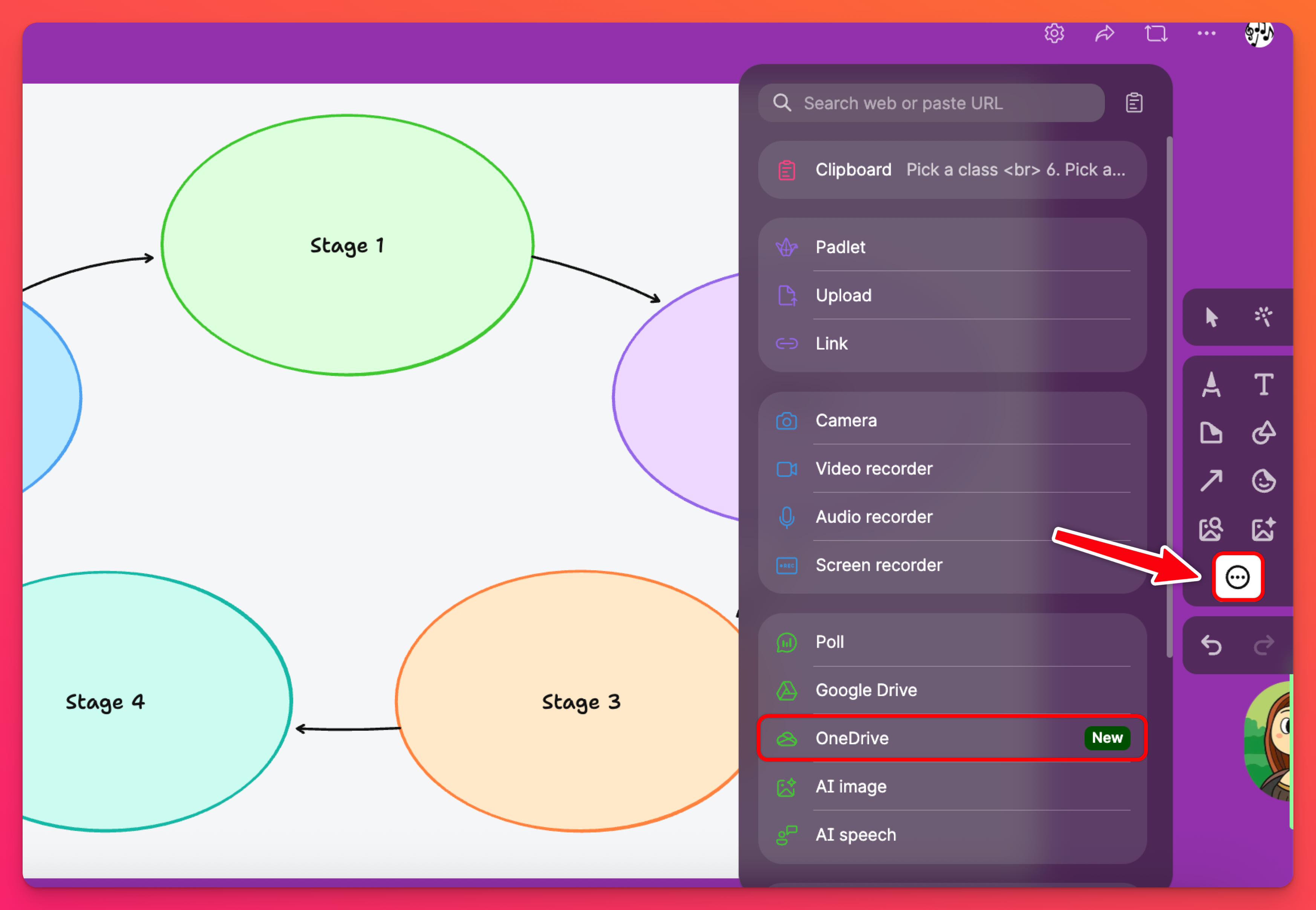Click the AI image generator icon
The width and height of the screenshot is (1316, 910).
1263,529
